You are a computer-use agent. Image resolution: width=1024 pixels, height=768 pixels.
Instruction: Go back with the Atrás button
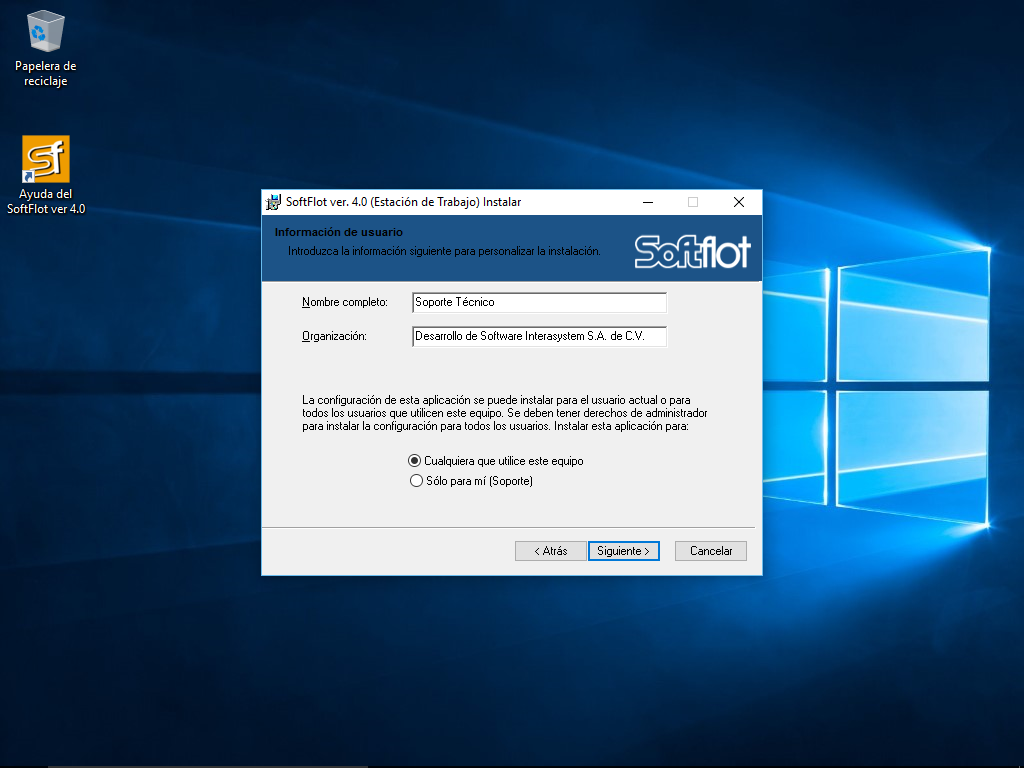[x=550, y=551]
